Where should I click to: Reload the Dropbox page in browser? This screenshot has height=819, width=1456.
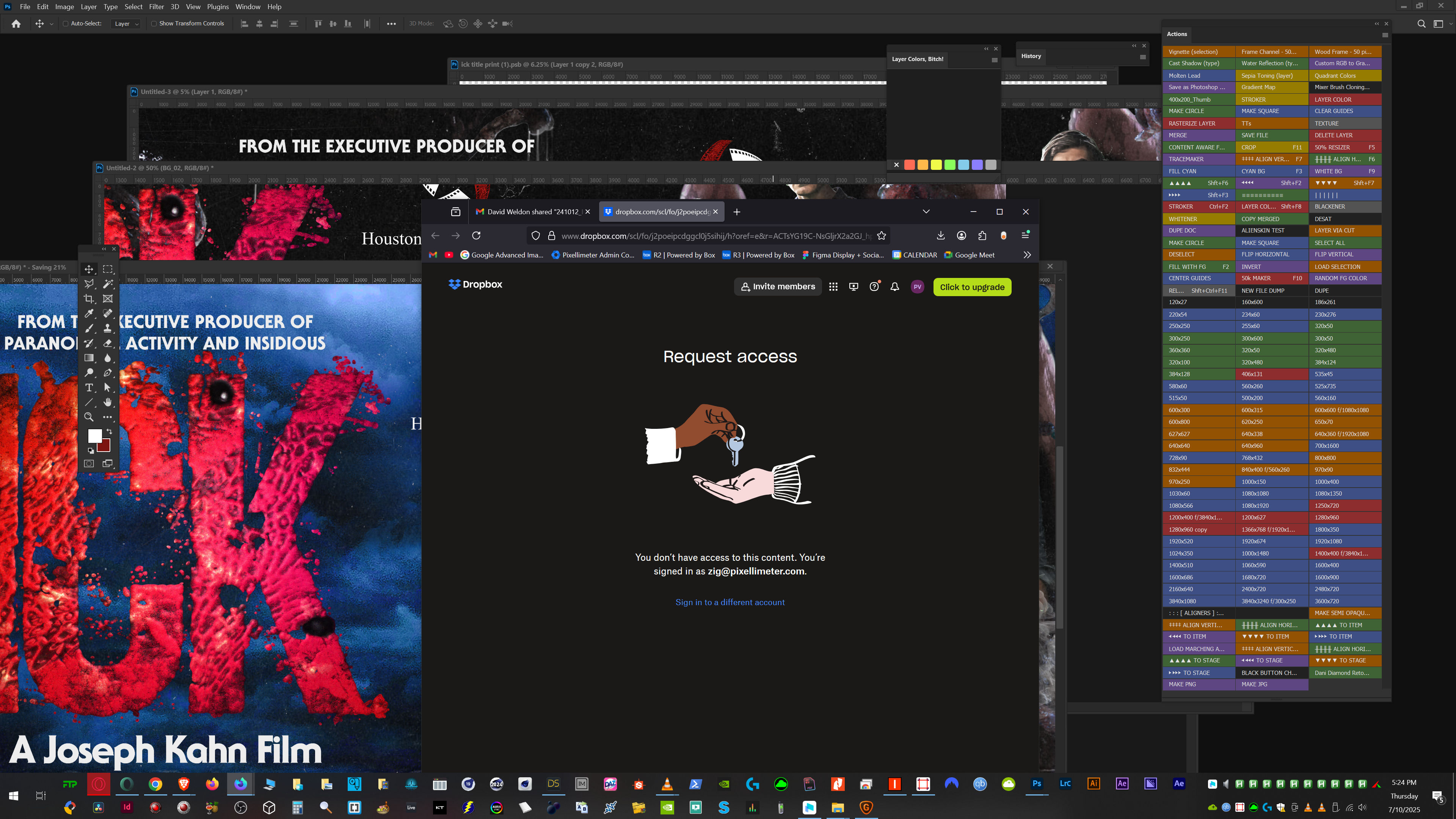[x=477, y=236]
